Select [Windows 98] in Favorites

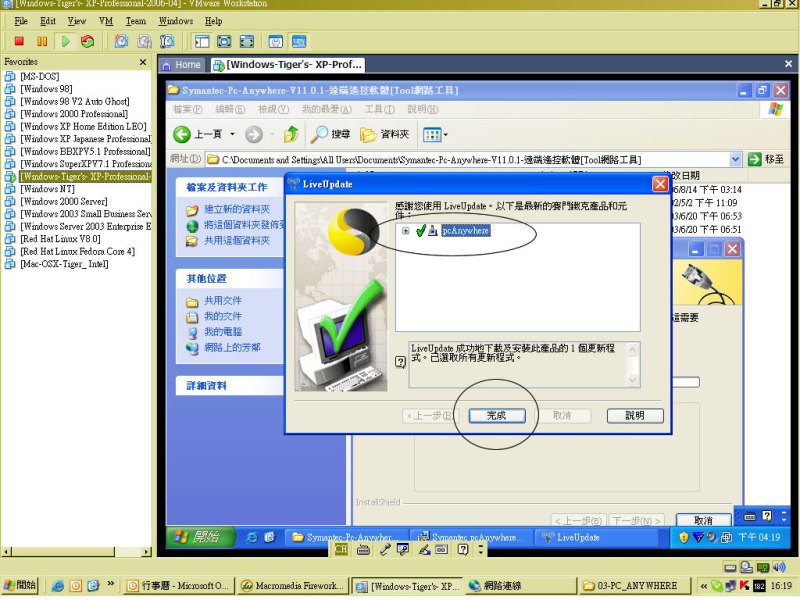(x=46, y=89)
